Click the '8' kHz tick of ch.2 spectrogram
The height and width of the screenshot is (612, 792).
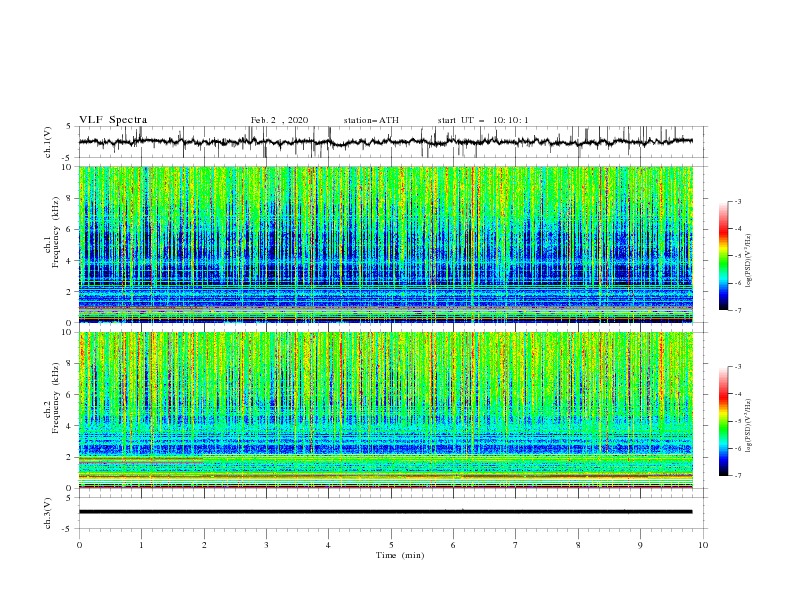tap(71, 364)
